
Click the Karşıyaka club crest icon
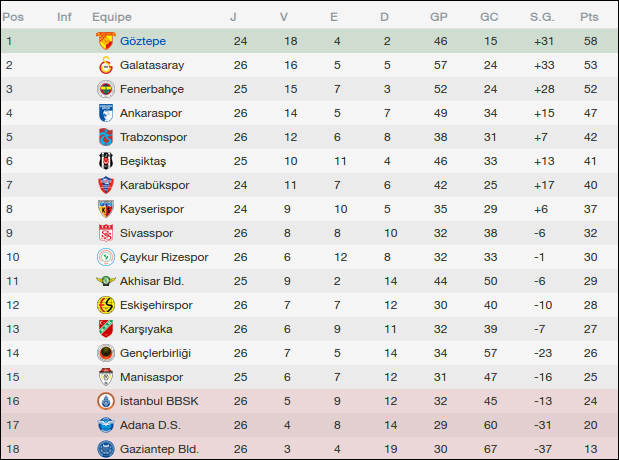point(105,329)
